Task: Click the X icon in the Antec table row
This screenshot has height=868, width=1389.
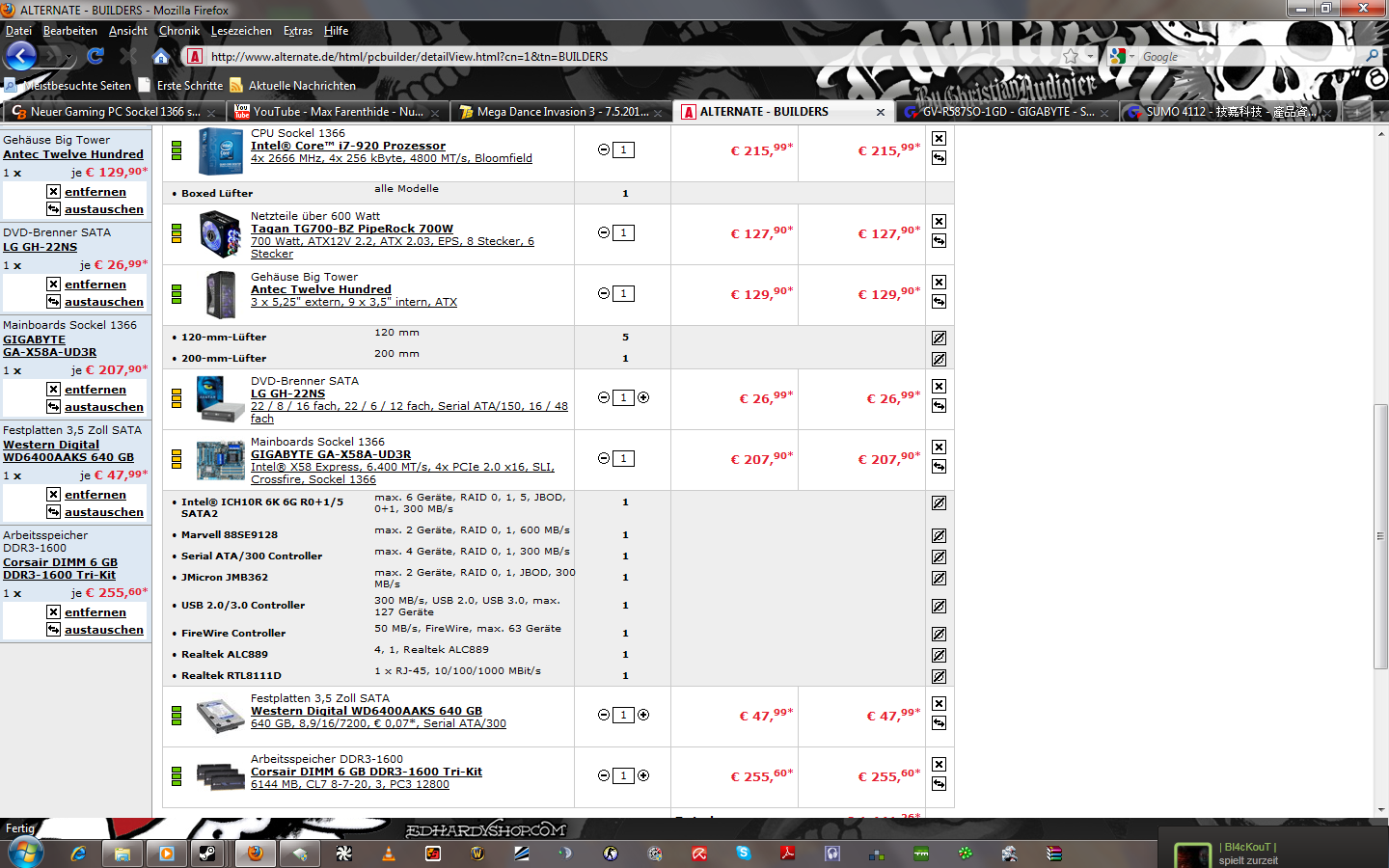Action: tap(939, 283)
